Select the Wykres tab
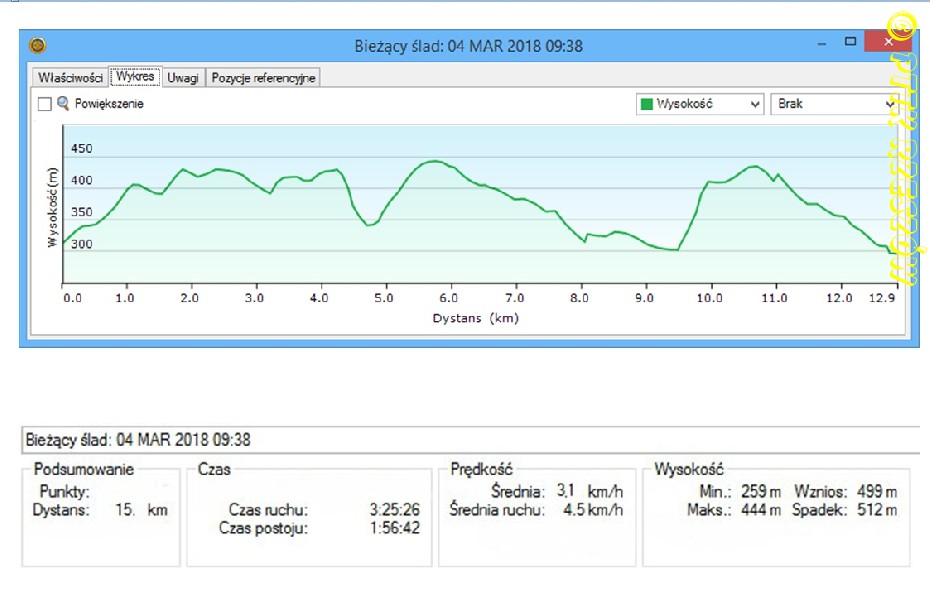The height and width of the screenshot is (600, 930). point(134,76)
